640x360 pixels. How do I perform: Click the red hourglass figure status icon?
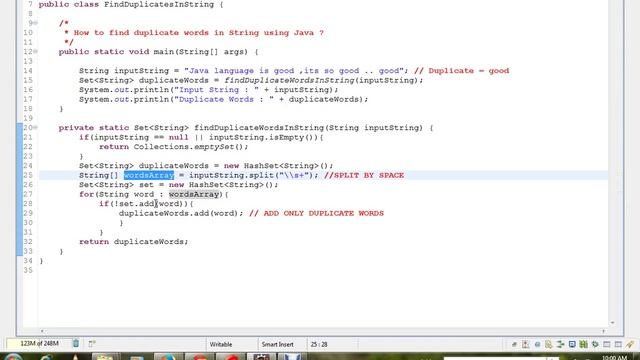coord(525,344)
